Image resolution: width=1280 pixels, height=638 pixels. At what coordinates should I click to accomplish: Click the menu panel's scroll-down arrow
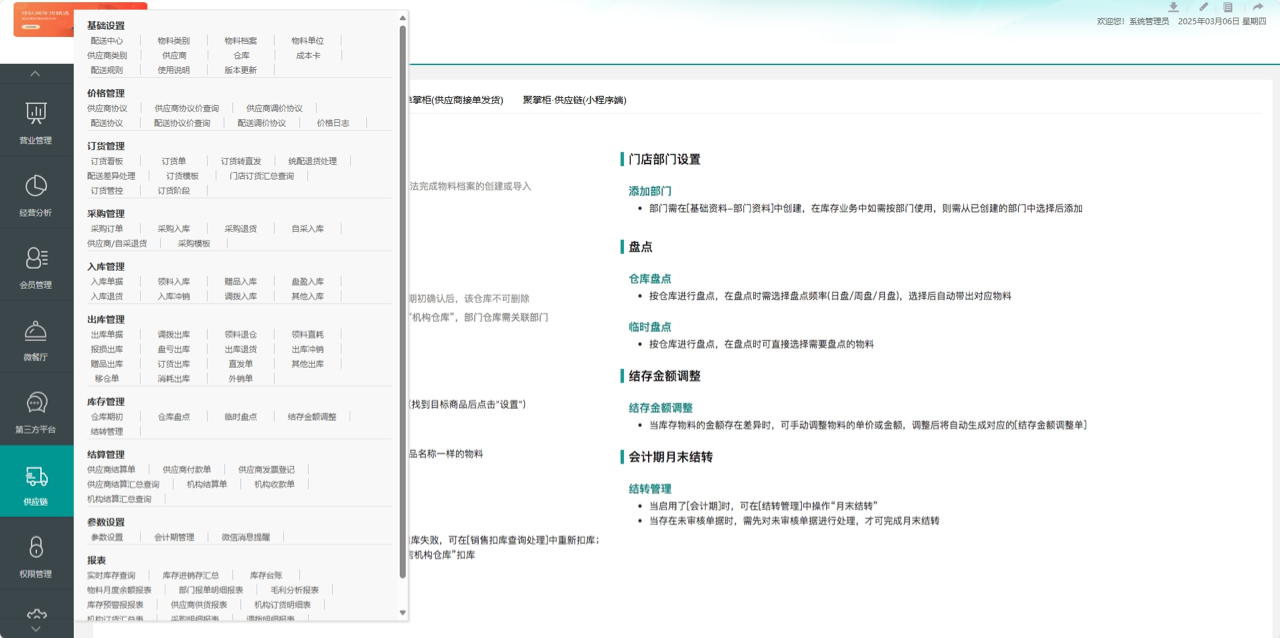(x=403, y=612)
